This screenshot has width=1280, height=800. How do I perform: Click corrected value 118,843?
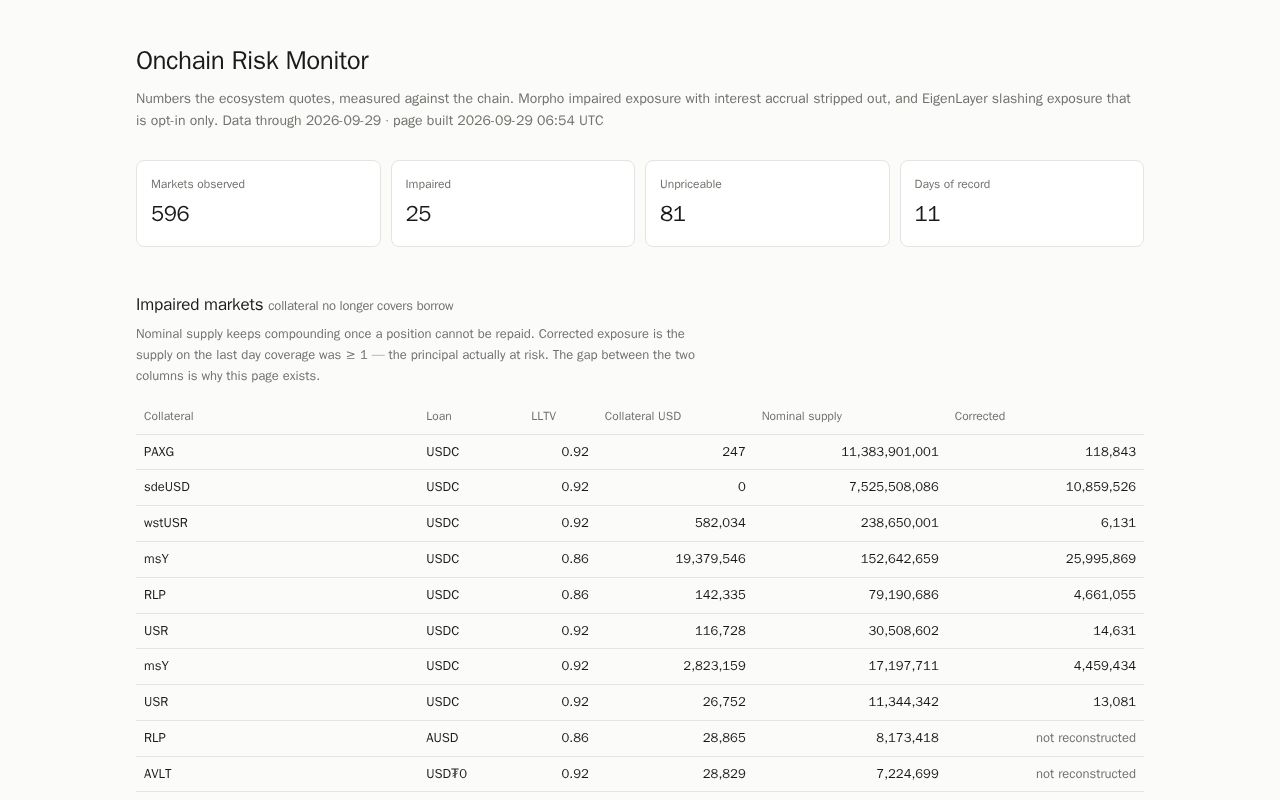pyautogui.click(x=1110, y=452)
